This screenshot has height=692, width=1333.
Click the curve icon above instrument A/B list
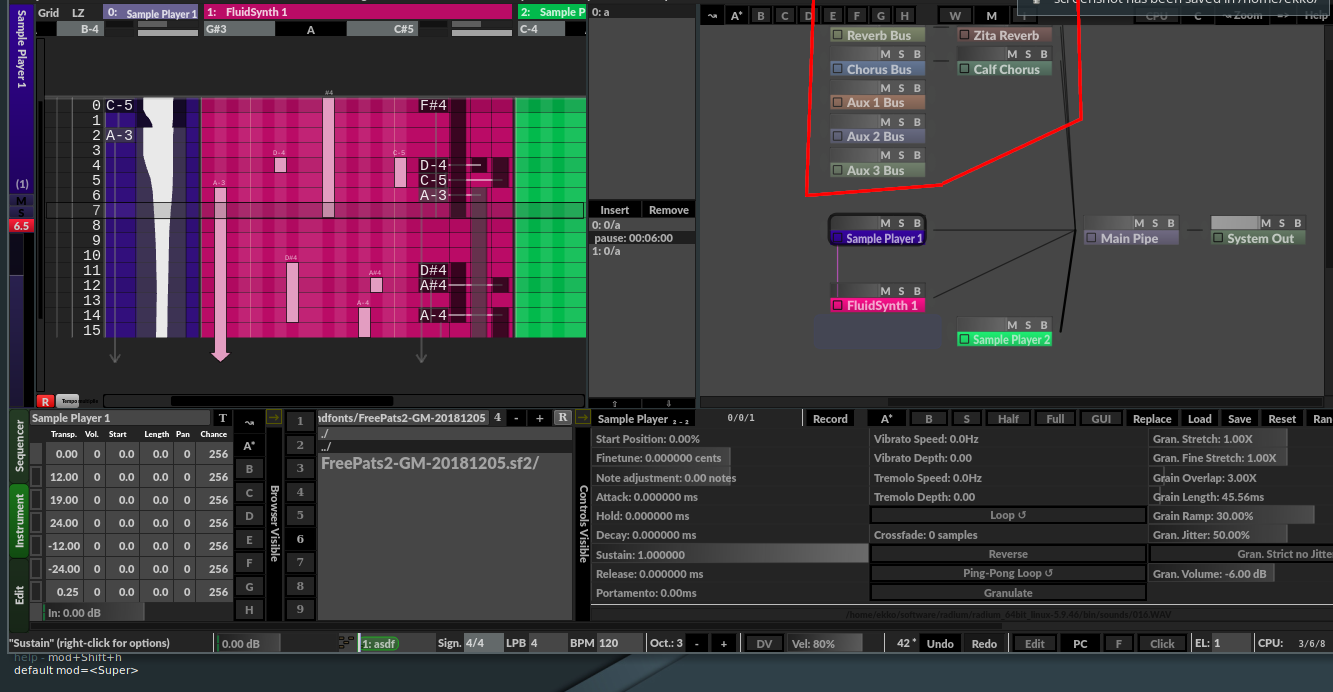pyautogui.click(x=249, y=421)
